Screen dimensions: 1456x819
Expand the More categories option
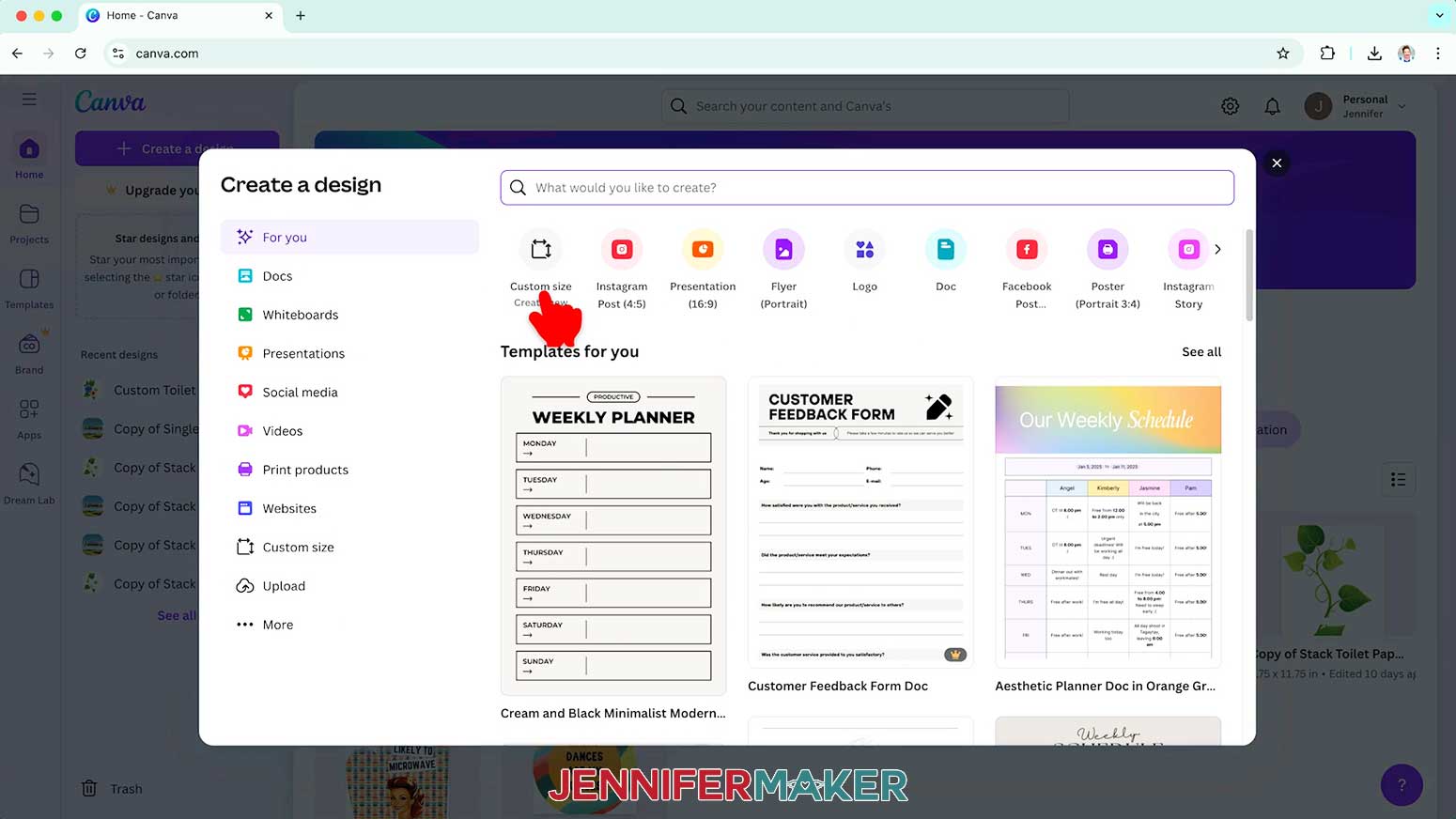pyautogui.click(x=349, y=625)
